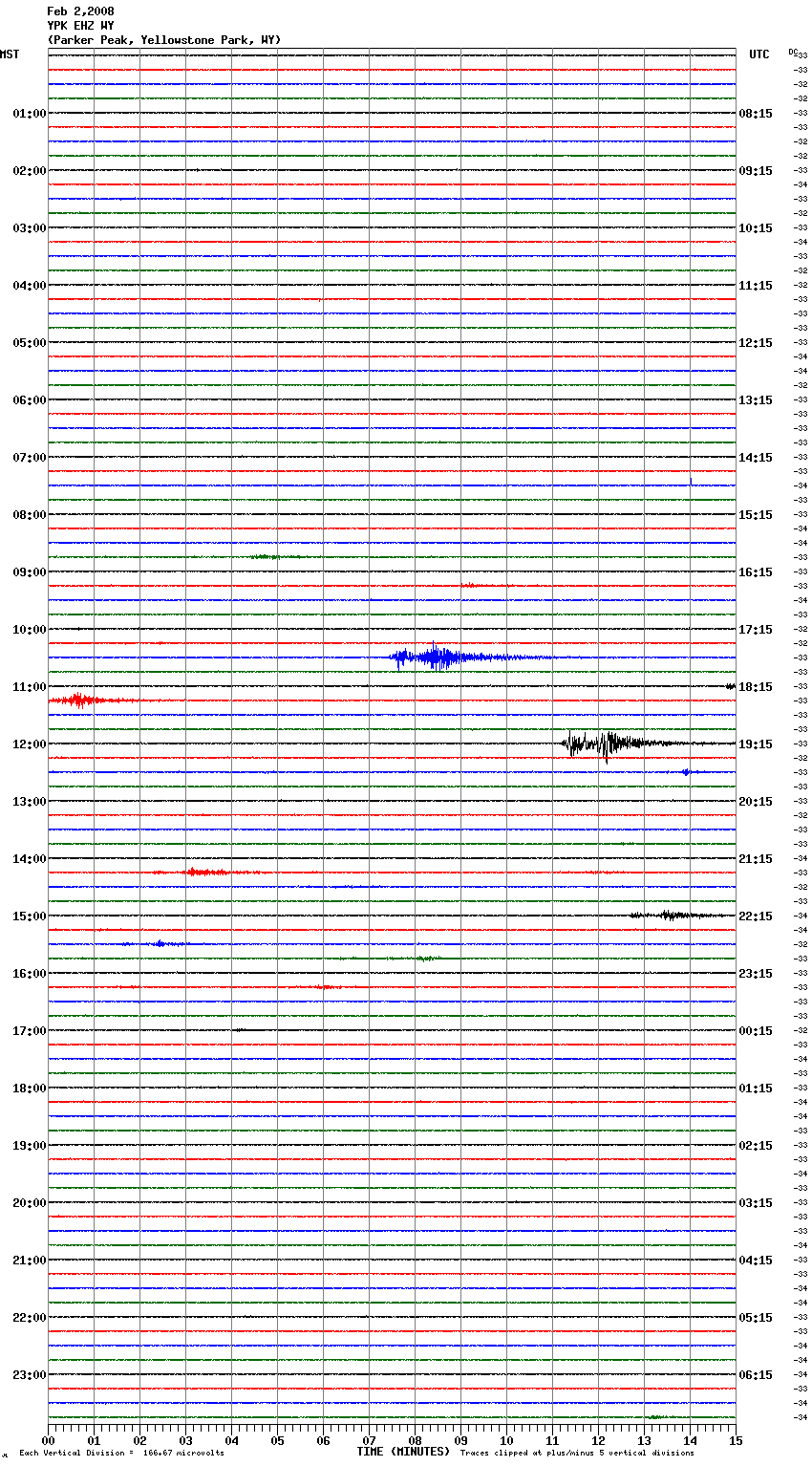Select the MST time label '15:00'
812x1466 pixels.
pyautogui.click(x=29, y=916)
